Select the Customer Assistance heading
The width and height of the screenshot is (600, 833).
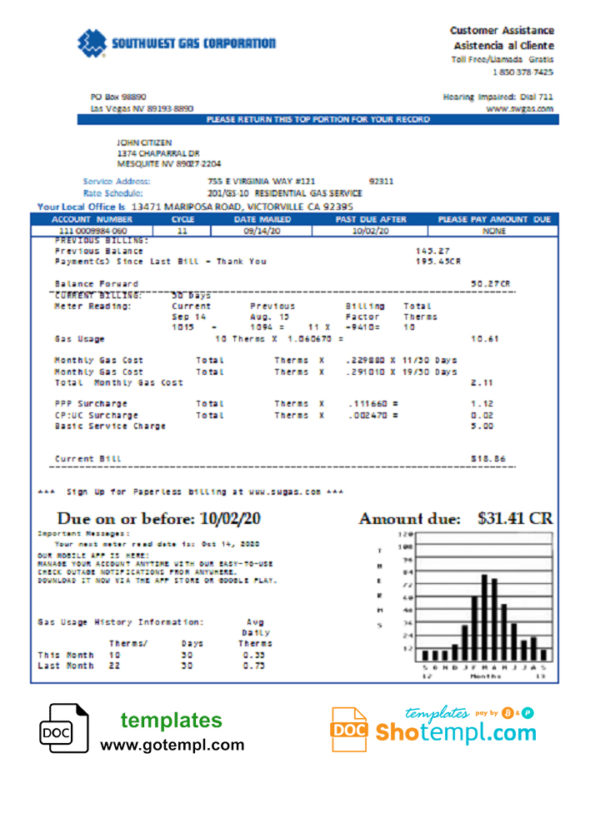(502, 30)
